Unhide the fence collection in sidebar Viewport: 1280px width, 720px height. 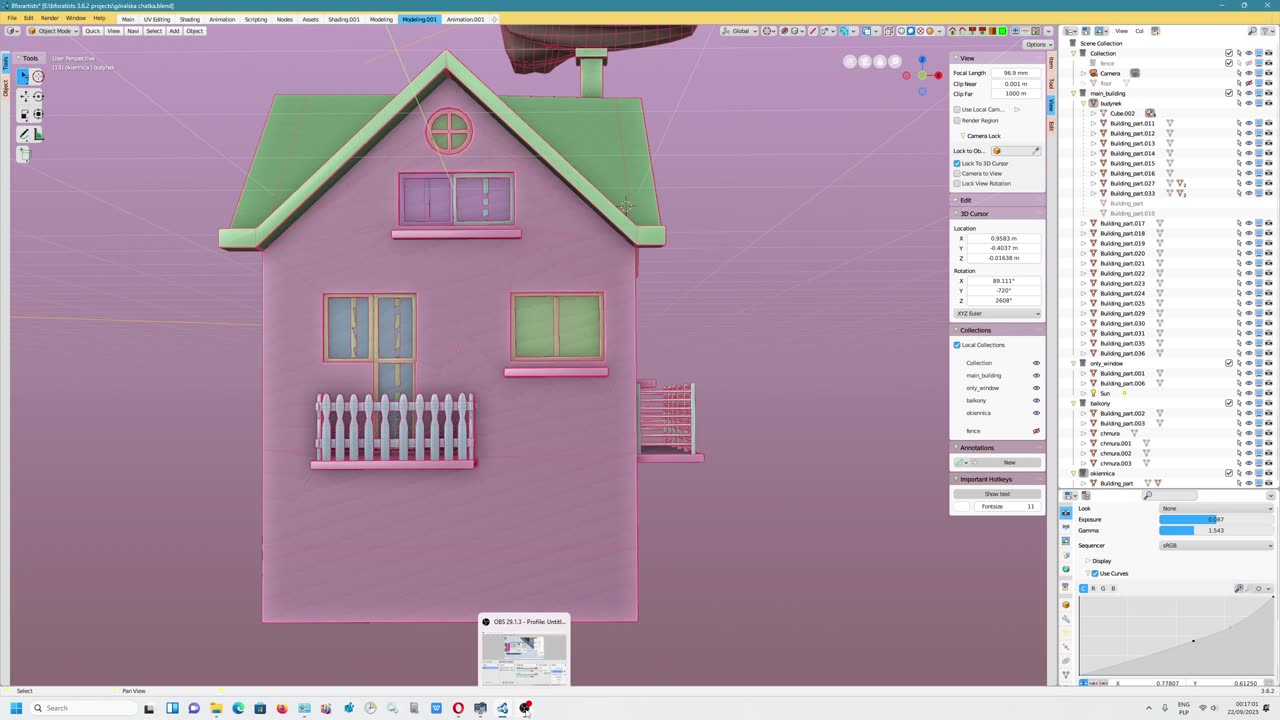(x=1036, y=431)
